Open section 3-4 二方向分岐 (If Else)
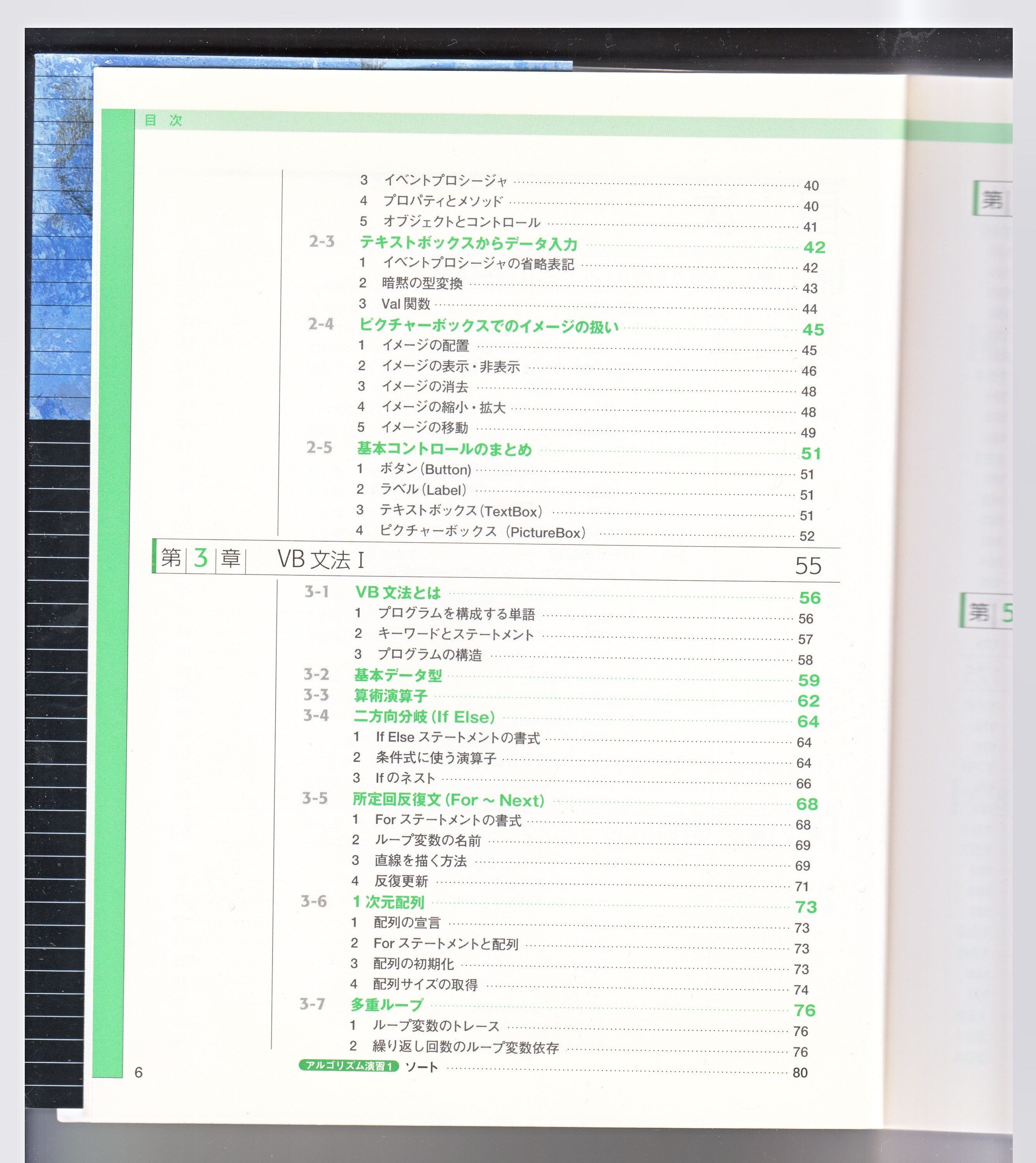The image size is (1036, 1163). pos(424,717)
